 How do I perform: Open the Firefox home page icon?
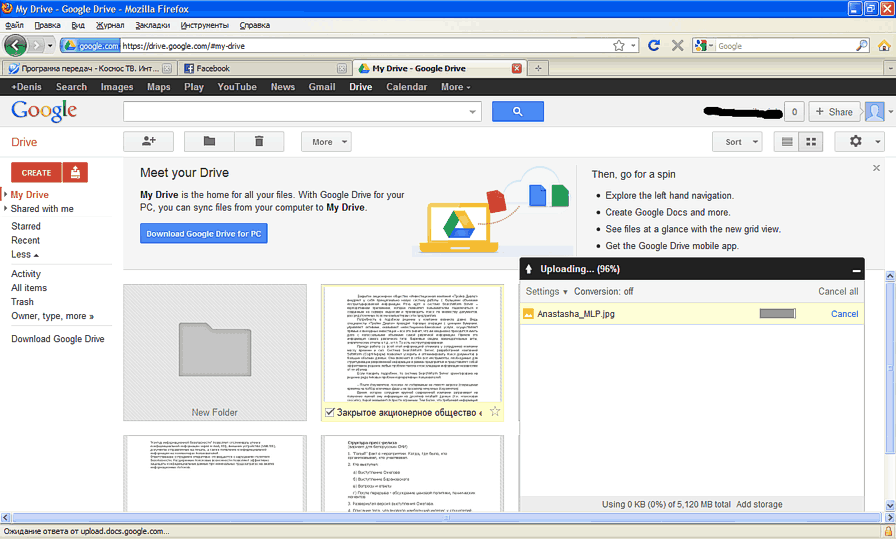click(x=884, y=45)
